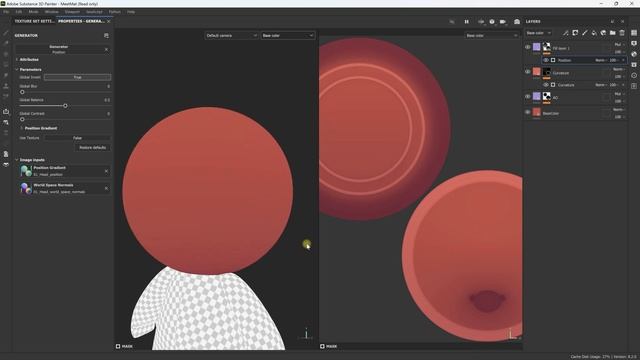Click the Generator Position selection button
The width and height of the screenshot is (640, 360).
(x=59, y=49)
